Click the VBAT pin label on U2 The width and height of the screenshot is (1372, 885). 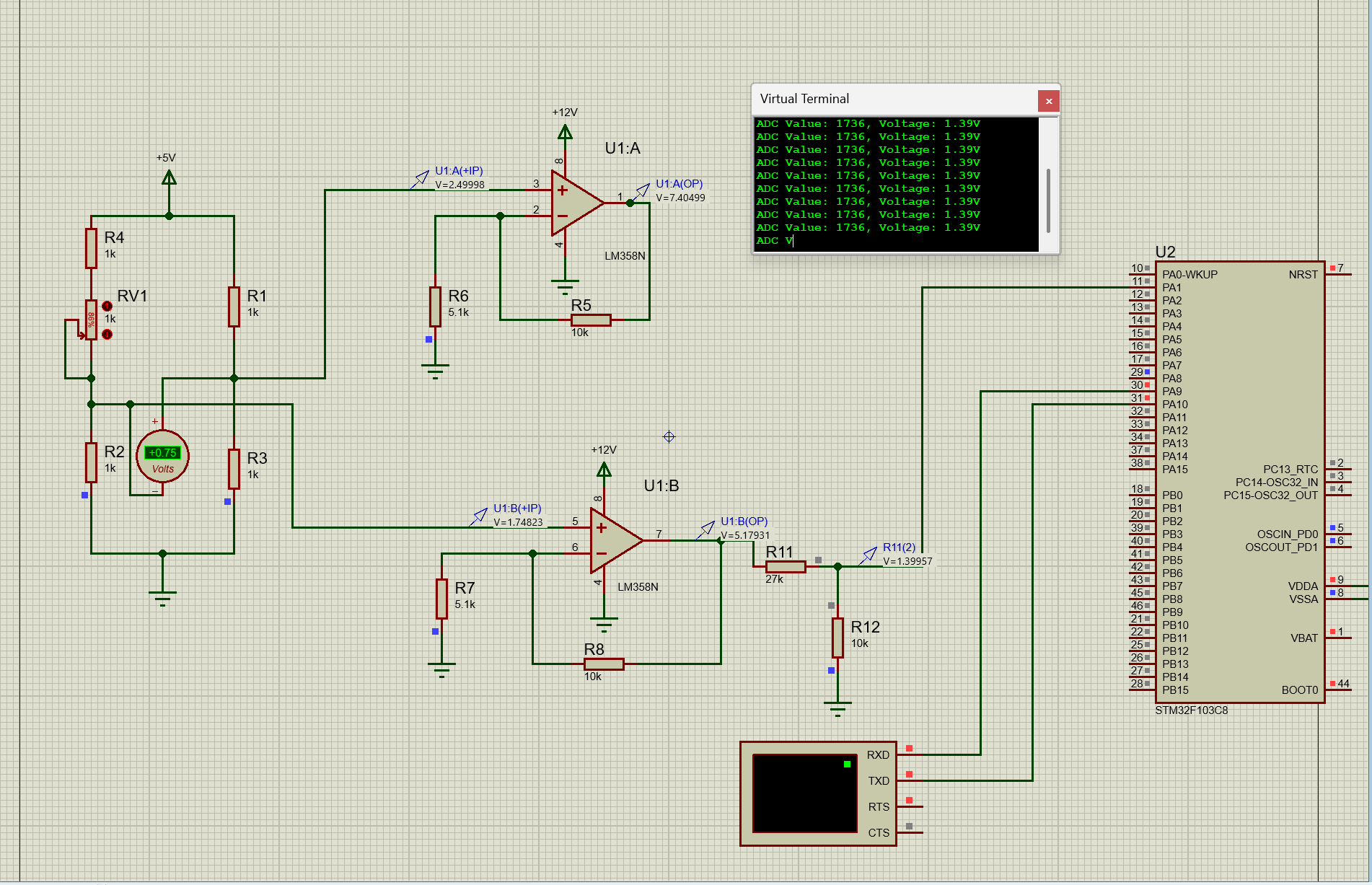1303,638
